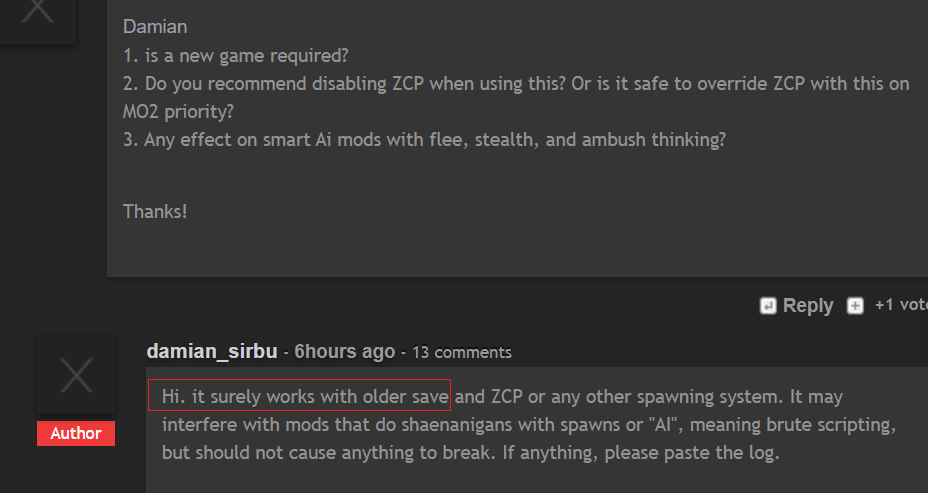
Task: Click the "recommend disabling ZCP" question line
Action: [515, 83]
